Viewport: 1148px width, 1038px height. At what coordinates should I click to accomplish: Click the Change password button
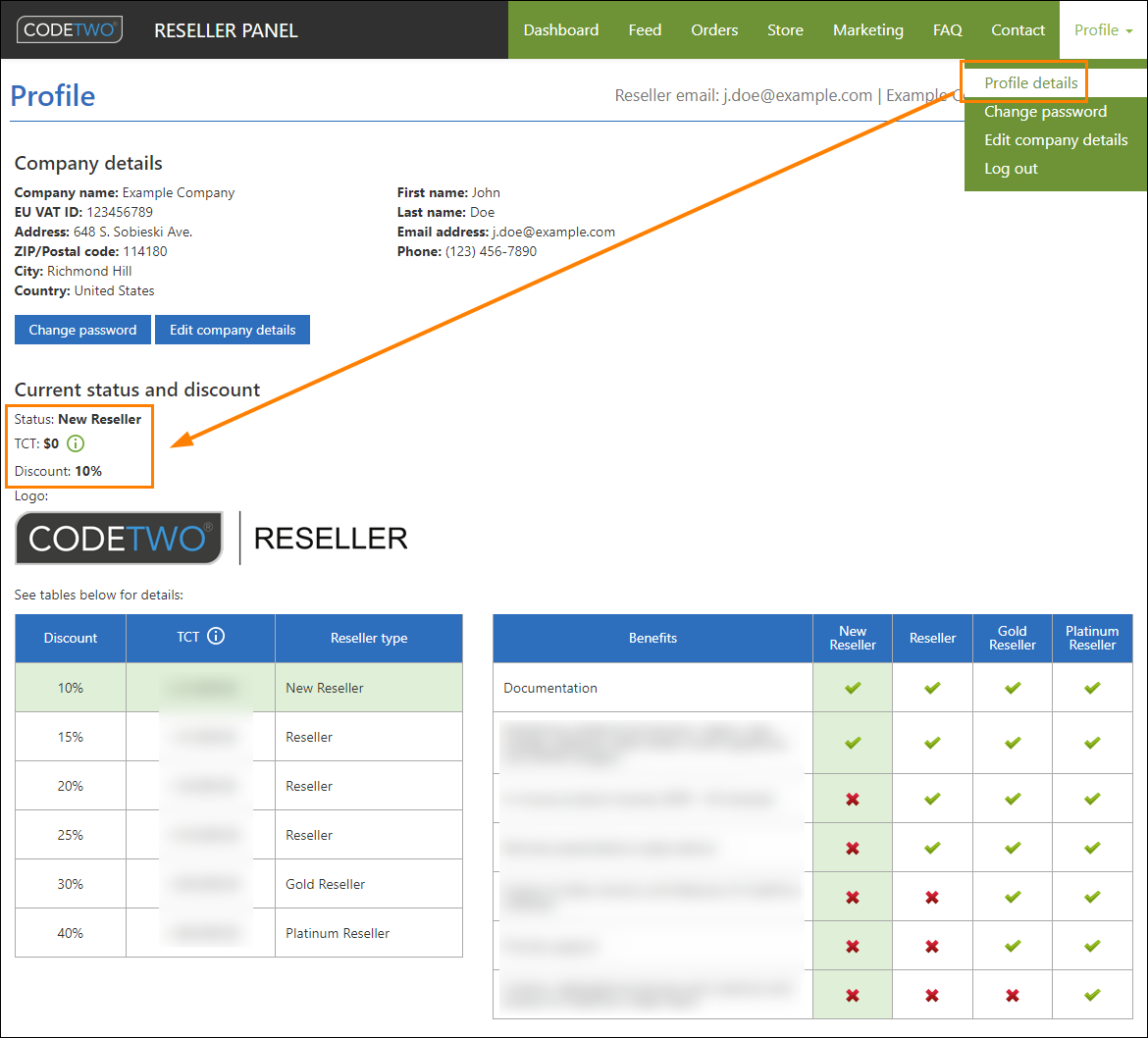point(82,330)
